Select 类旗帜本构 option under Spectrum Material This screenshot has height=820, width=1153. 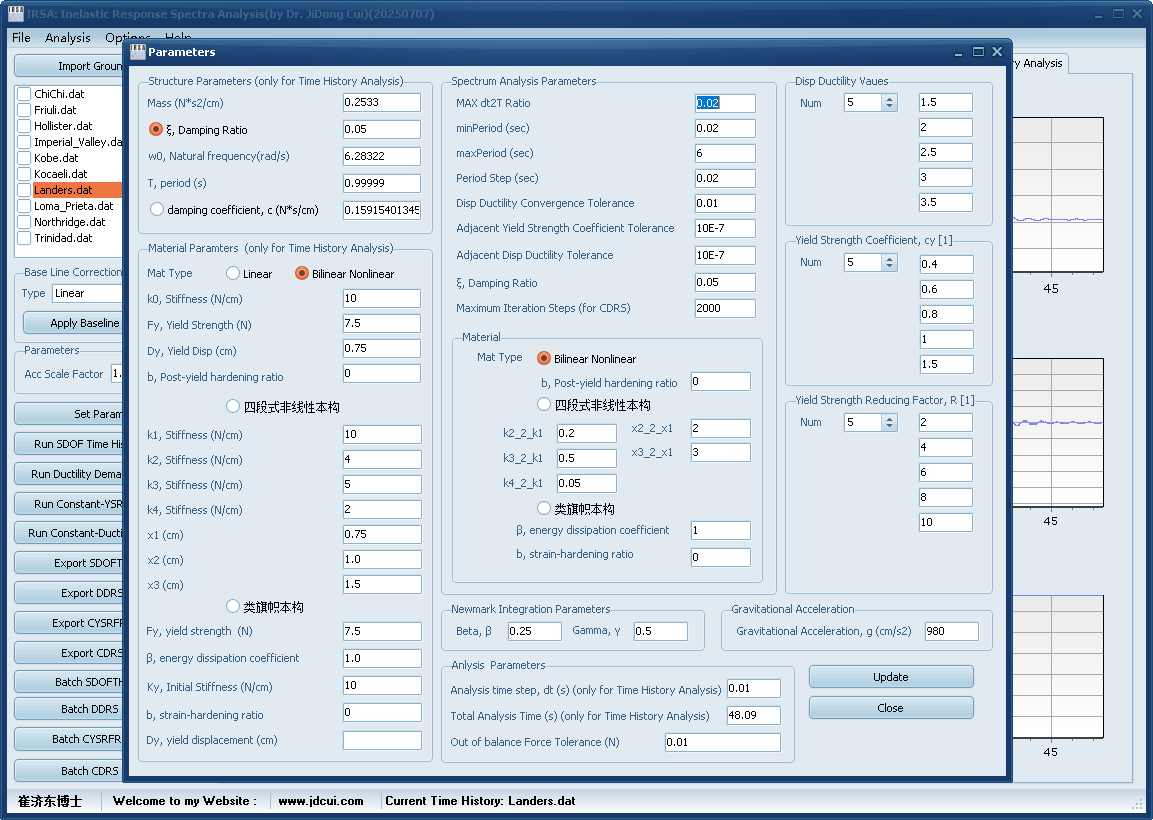[x=544, y=509]
